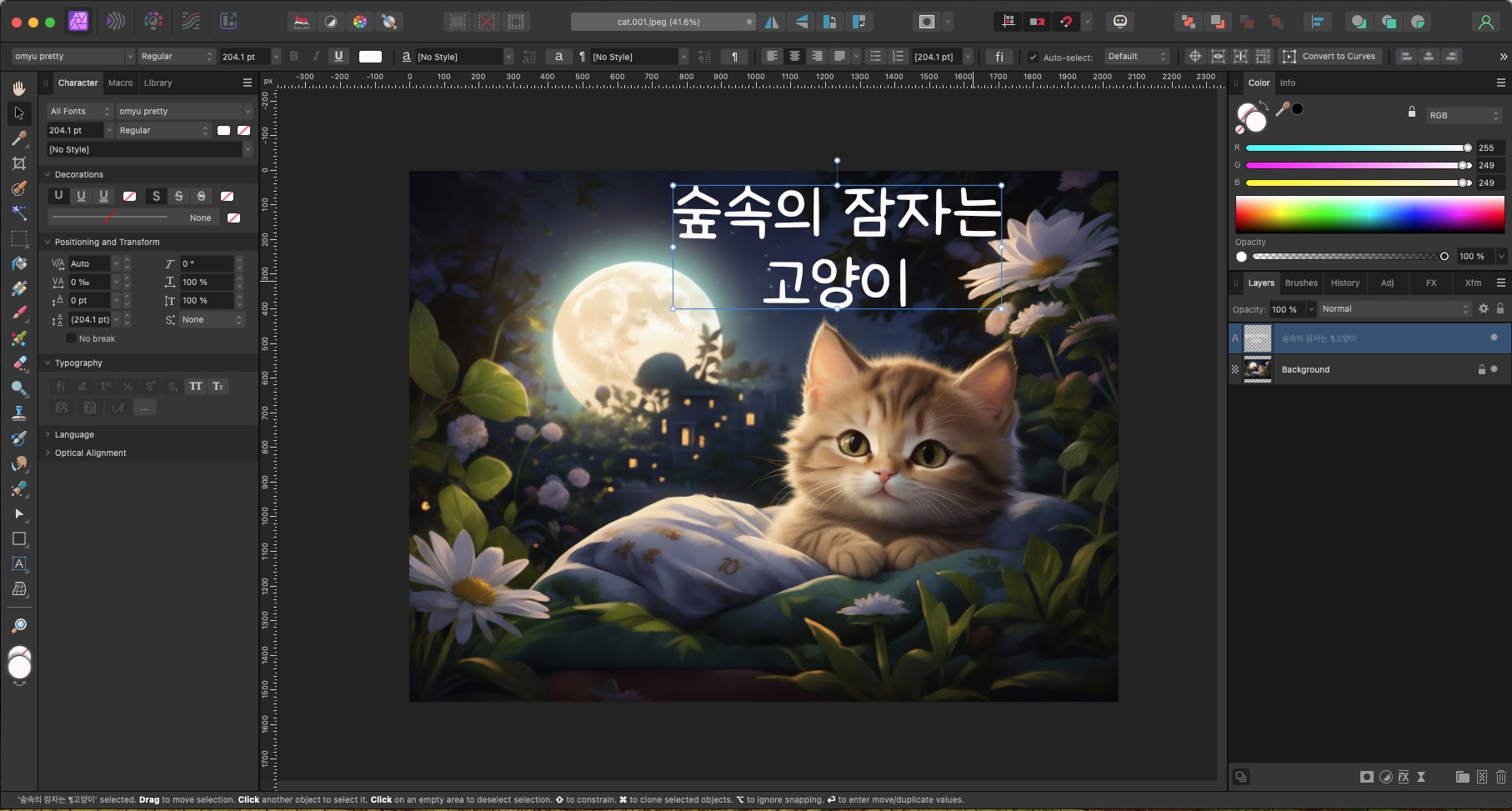Open the Auto-select Default dropdown

[x=1137, y=57]
